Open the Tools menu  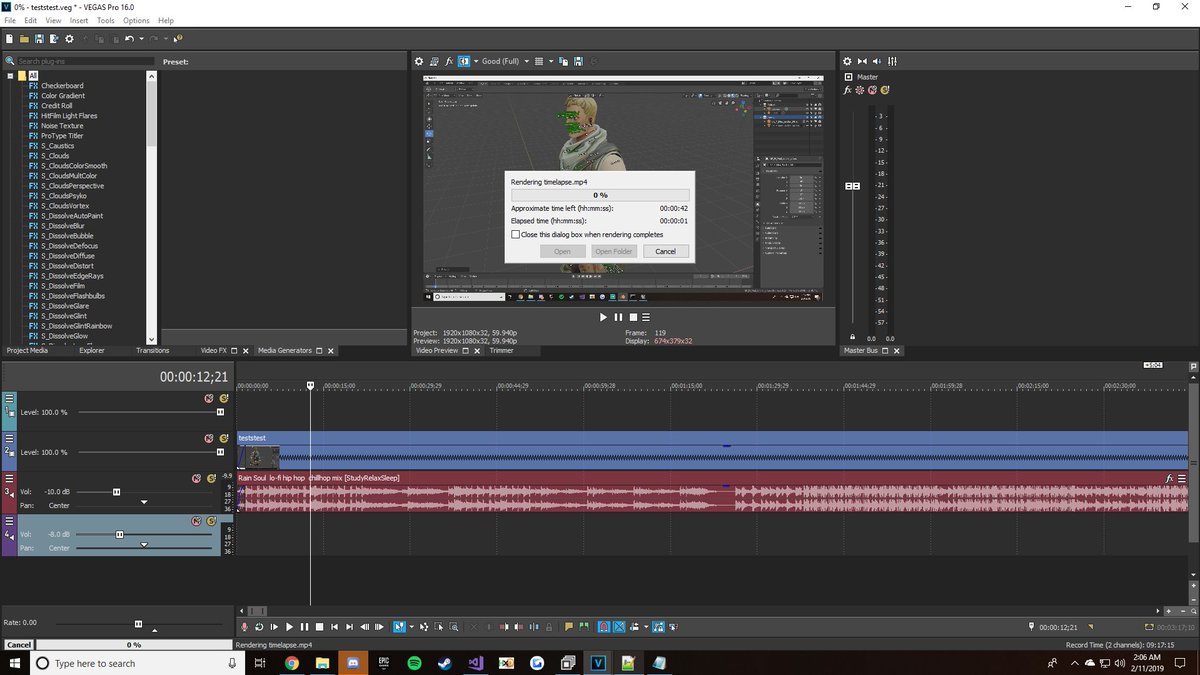(x=105, y=20)
